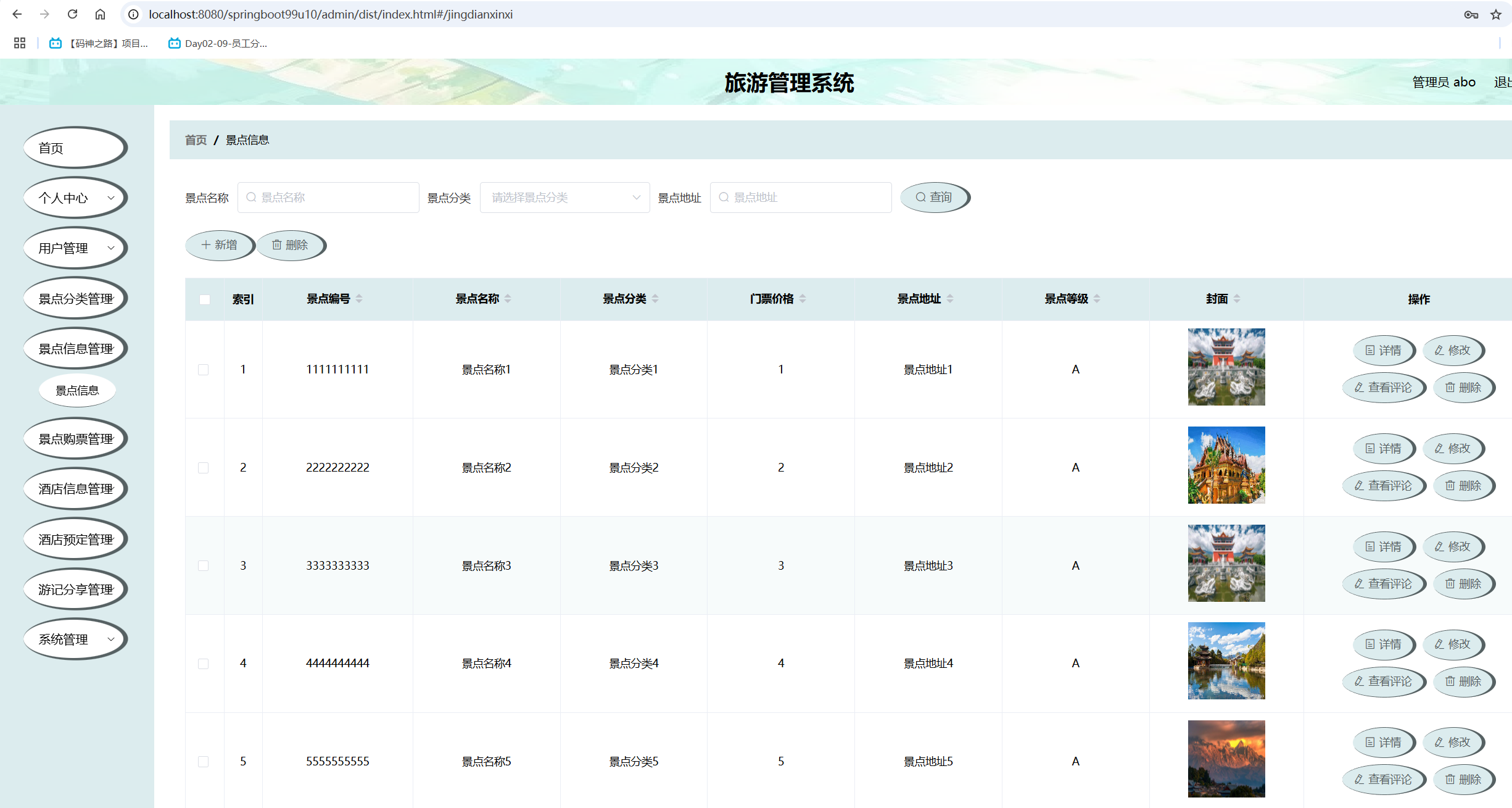This screenshot has width=1512, height=808.
Task: Sort by 门票价格 column arrows
Action: point(803,299)
